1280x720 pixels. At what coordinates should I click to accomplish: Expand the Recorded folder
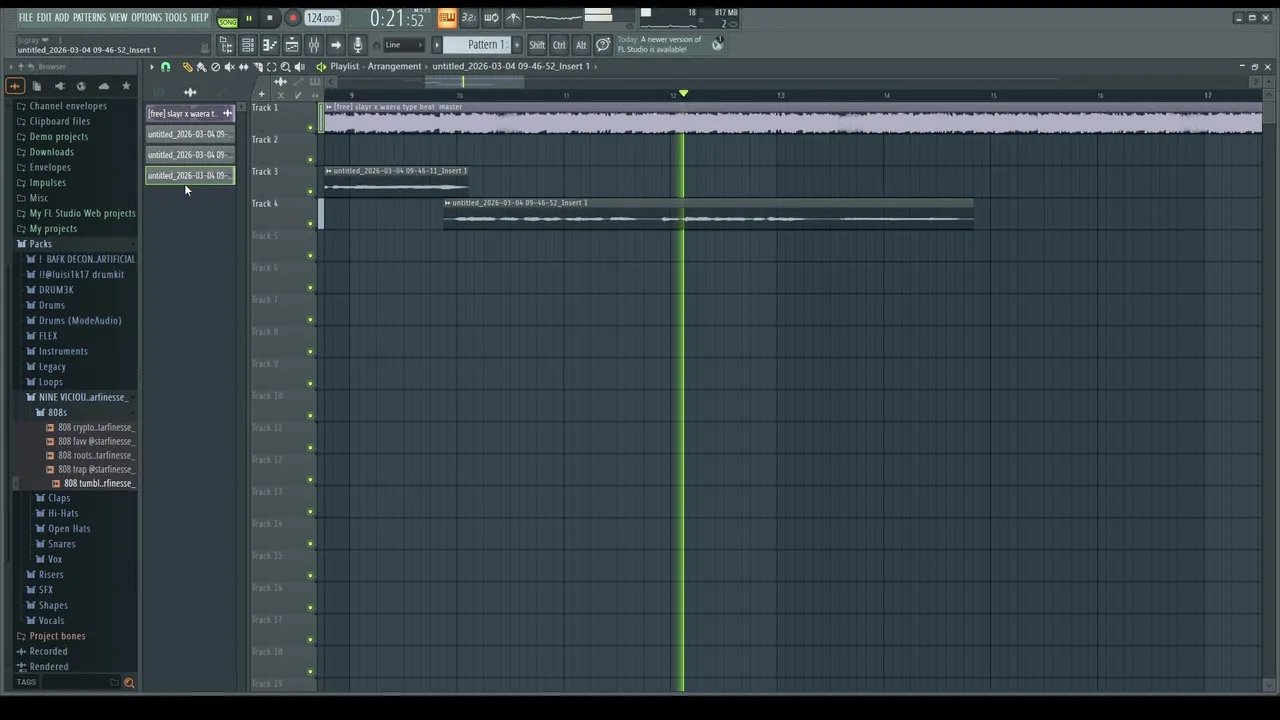click(x=42, y=651)
